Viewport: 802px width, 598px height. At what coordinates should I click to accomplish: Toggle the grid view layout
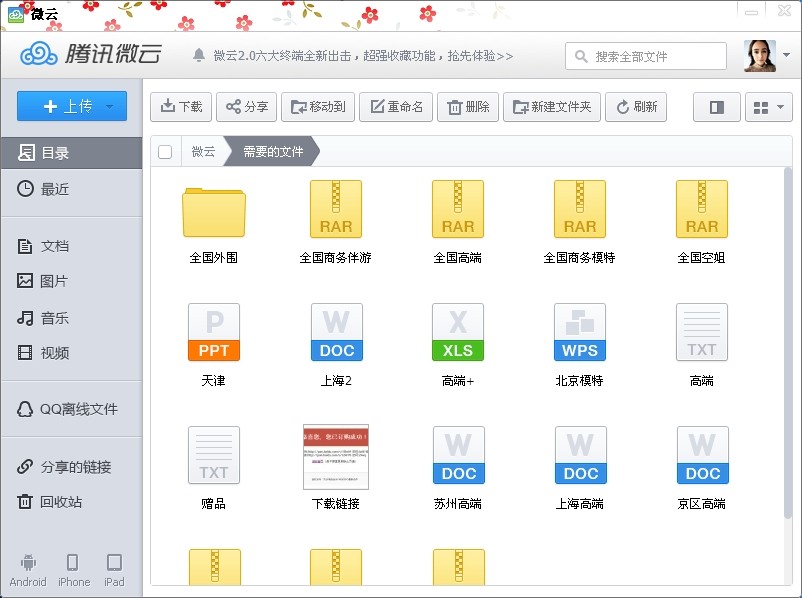(763, 106)
